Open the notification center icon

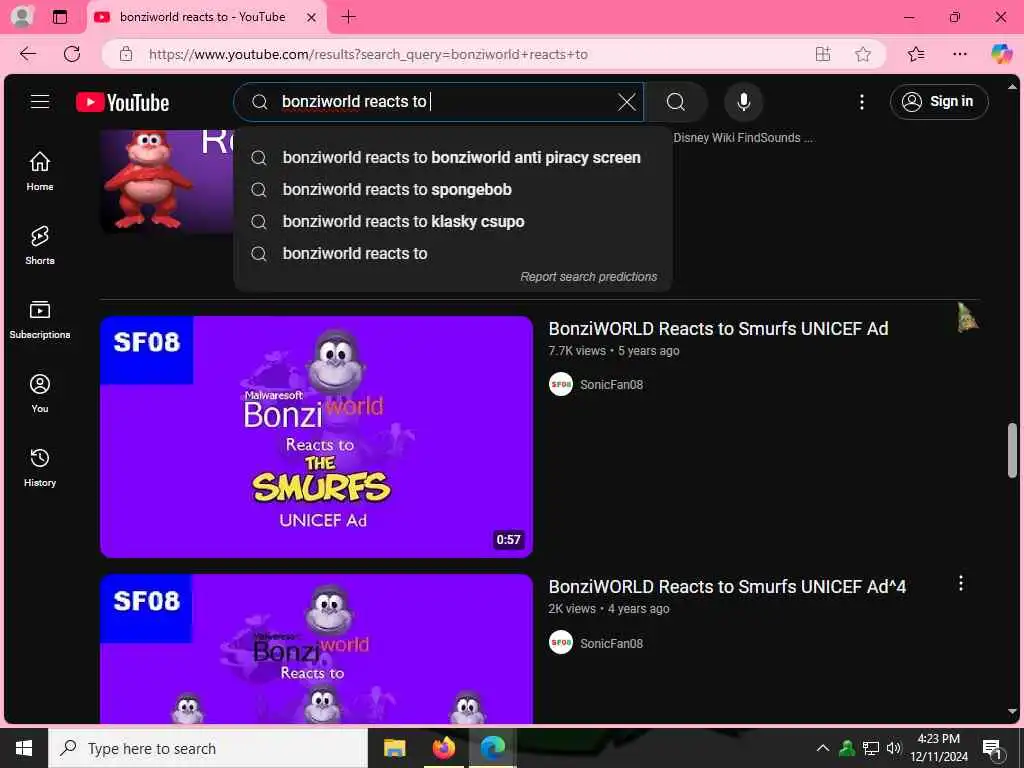coord(993,749)
